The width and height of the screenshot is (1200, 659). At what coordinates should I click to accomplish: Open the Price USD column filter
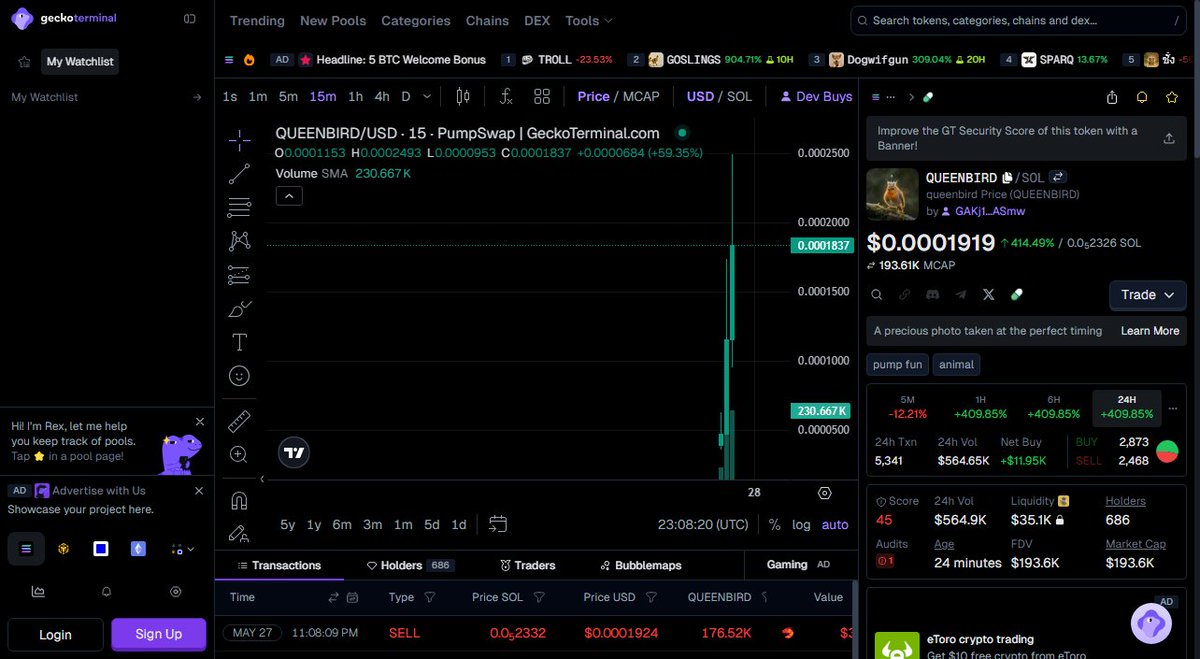[651, 597]
